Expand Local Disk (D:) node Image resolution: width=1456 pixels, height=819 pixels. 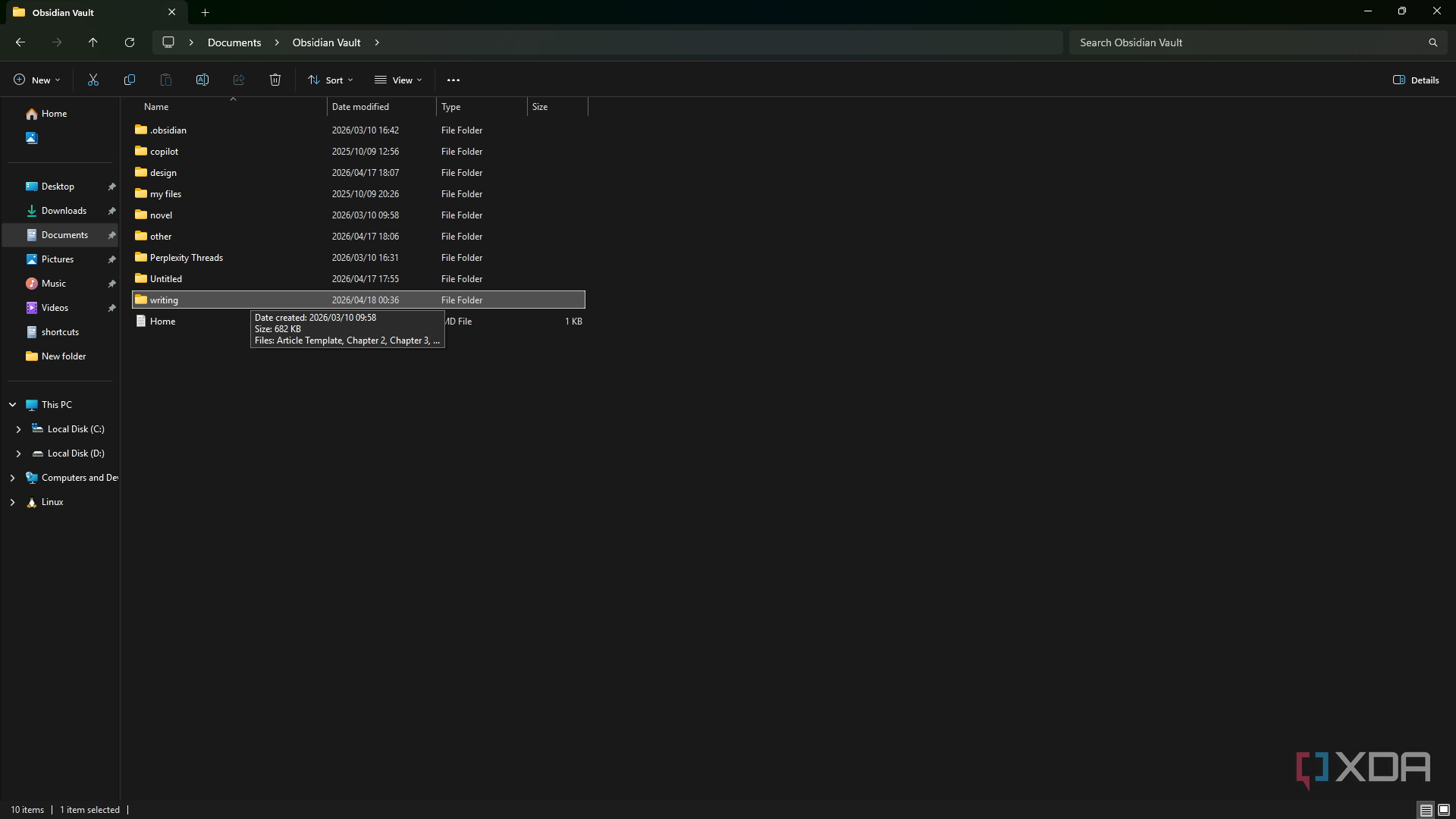point(18,453)
